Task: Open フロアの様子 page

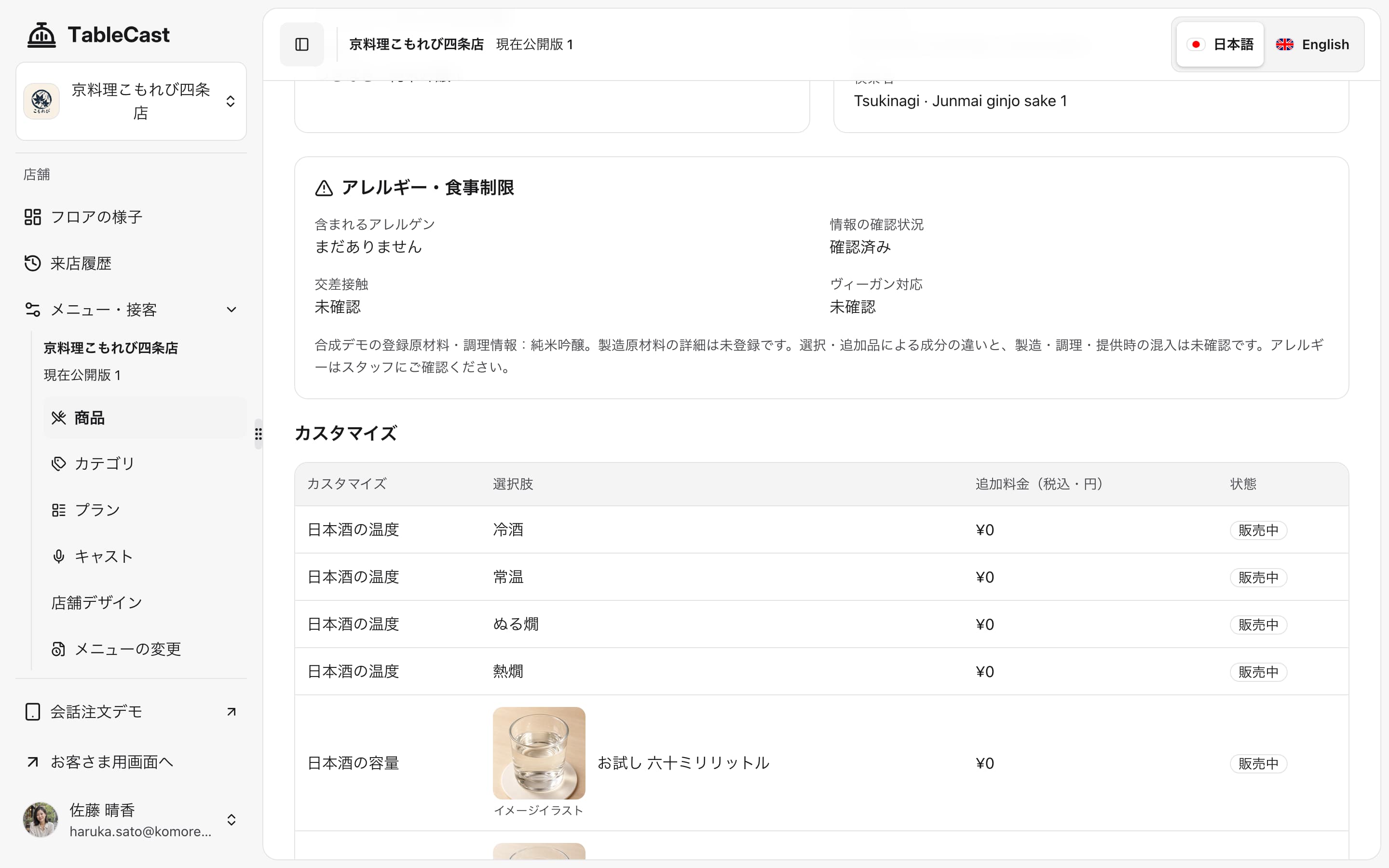Action: [131, 217]
